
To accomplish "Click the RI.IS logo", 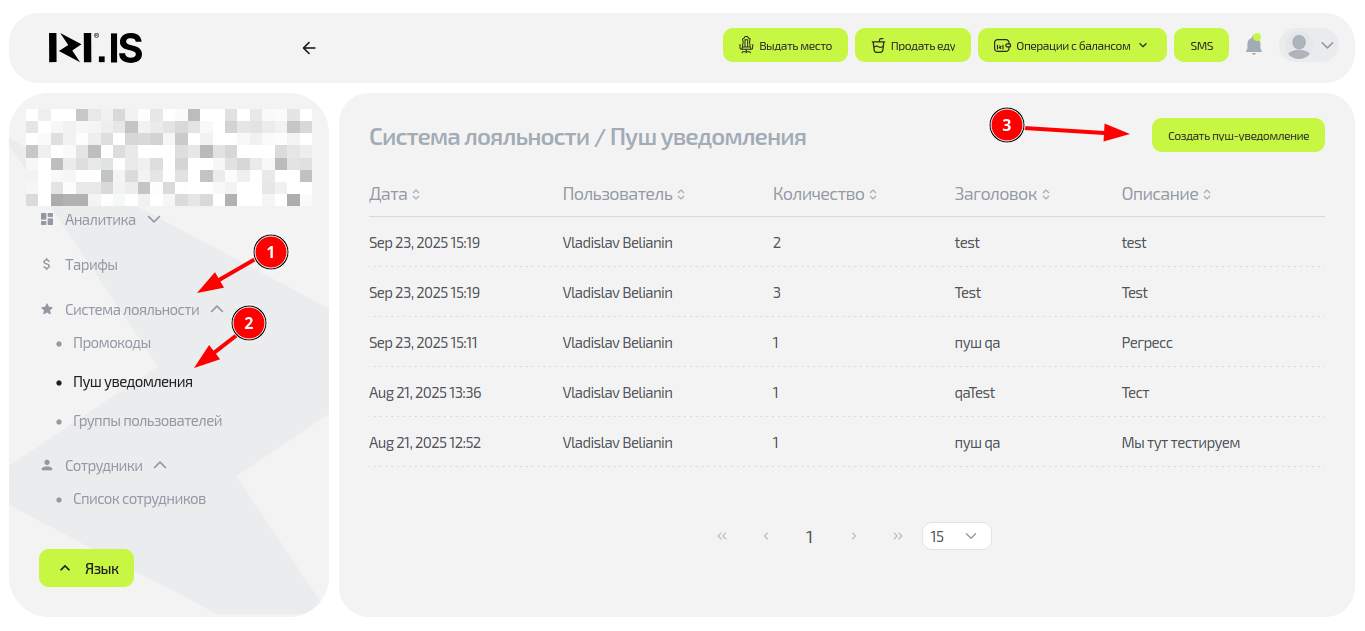I will pos(95,47).
